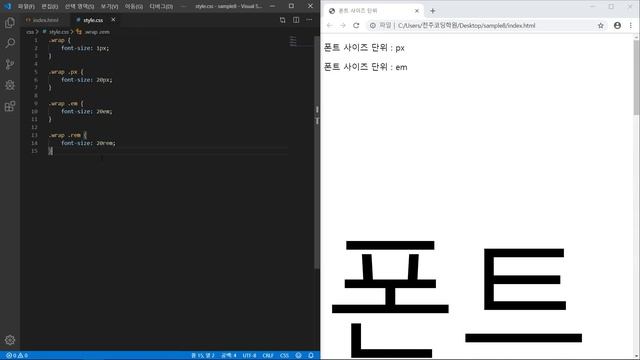
Task: Click the Chrome page vertical scrollbar thumb
Action: pyautogui.click(x=636, y=78)
